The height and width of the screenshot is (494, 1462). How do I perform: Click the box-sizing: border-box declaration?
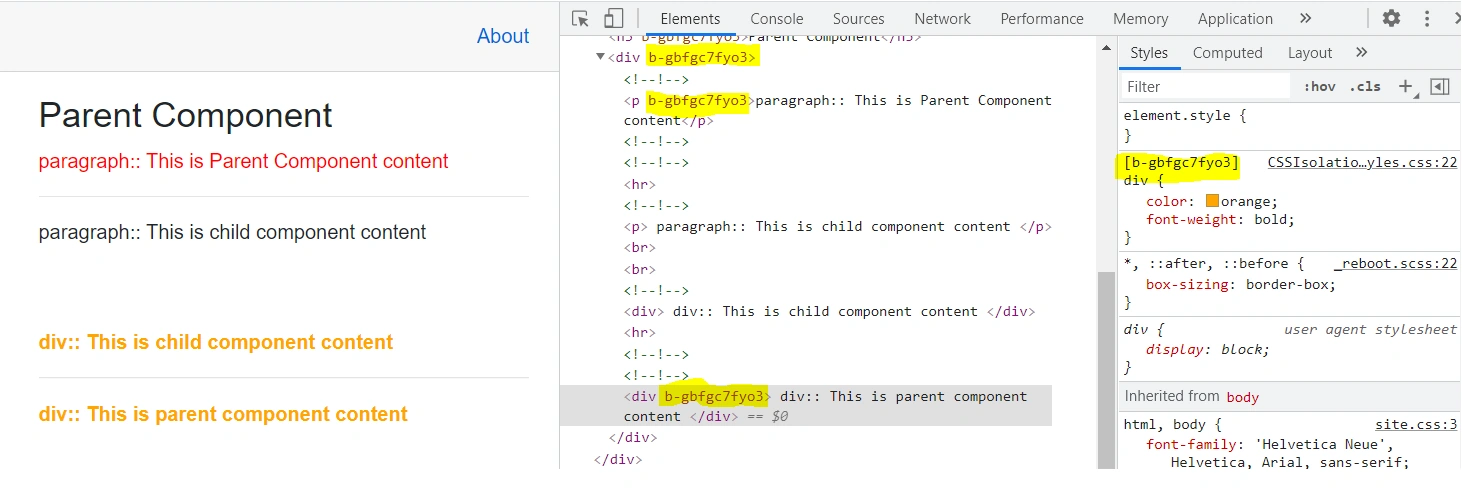pyautogui.click(x=1241, y=284)
